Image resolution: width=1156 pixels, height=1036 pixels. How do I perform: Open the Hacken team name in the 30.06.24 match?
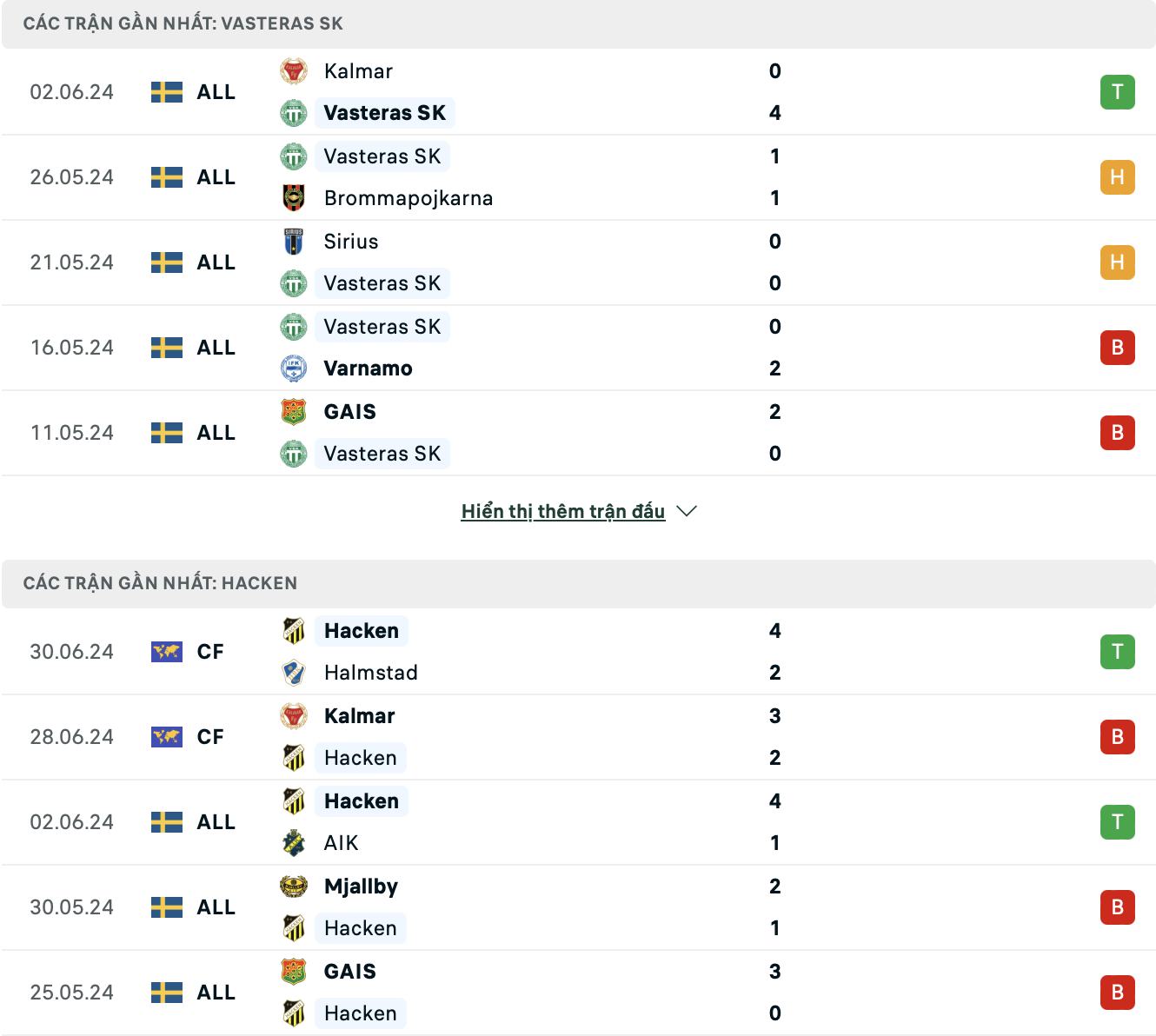click(x=362, y=631)
